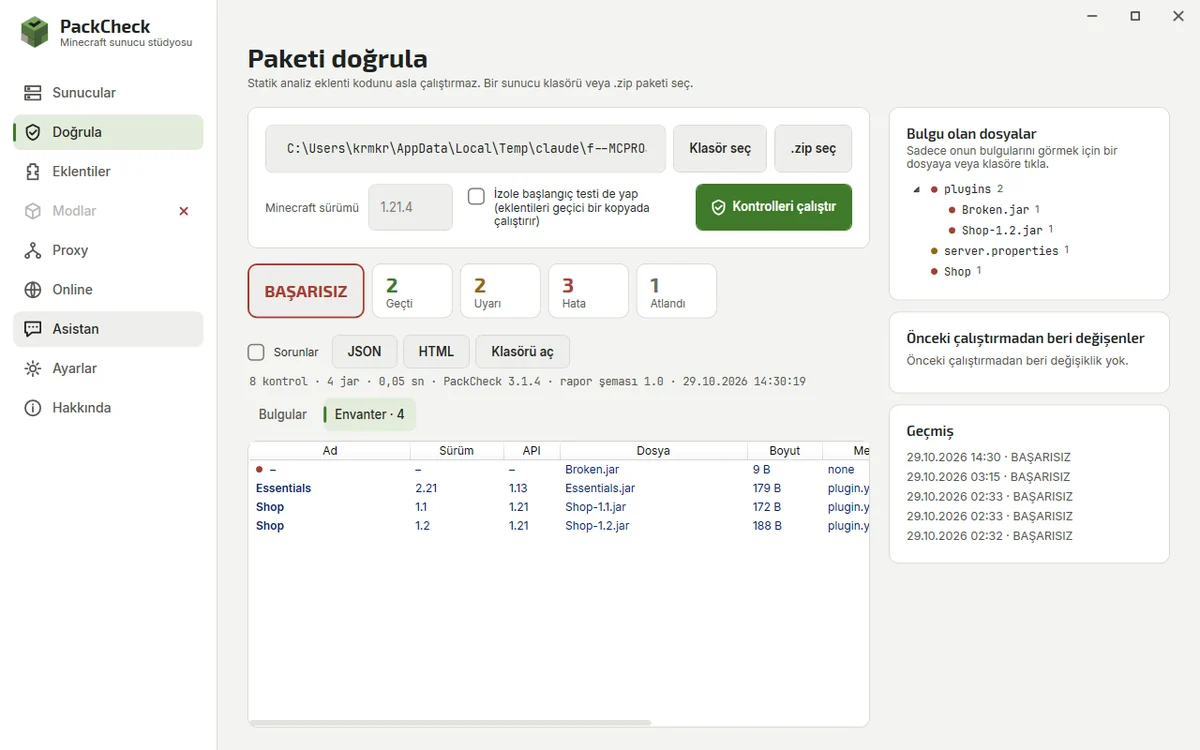
Task: Click the puzzle icon beside Eklentiler
Action: (33, 172)
